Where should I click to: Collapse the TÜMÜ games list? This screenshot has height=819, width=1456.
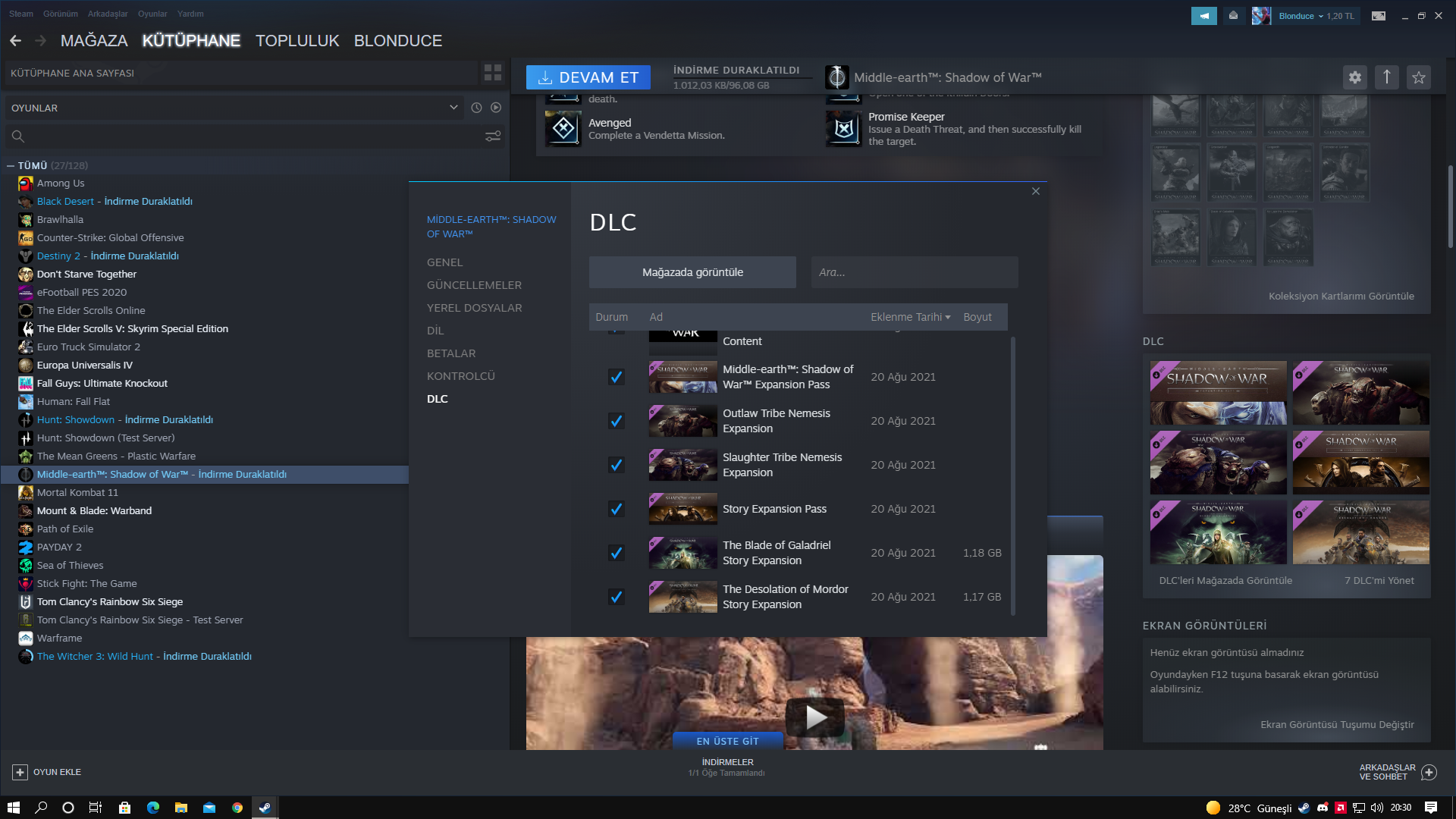point(11,165)
